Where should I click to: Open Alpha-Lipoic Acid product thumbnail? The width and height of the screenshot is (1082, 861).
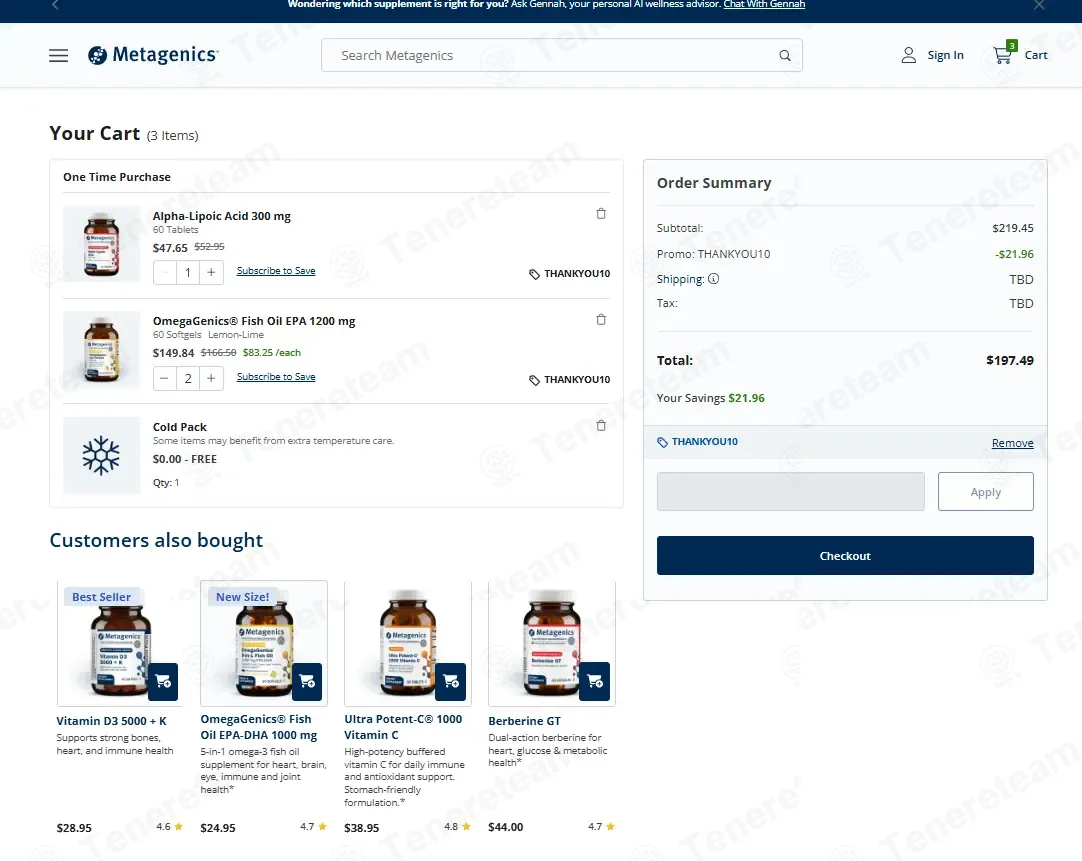(101, 244)
